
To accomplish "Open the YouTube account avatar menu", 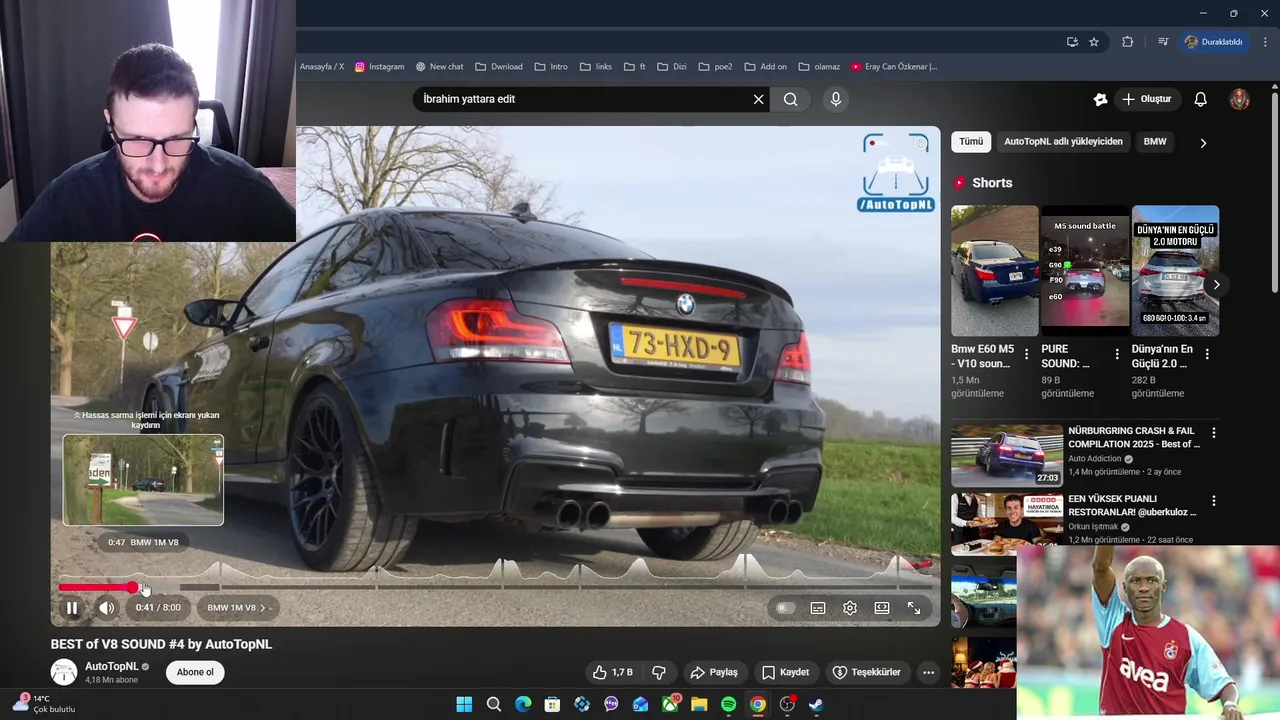I will [x=1239, y=99].
